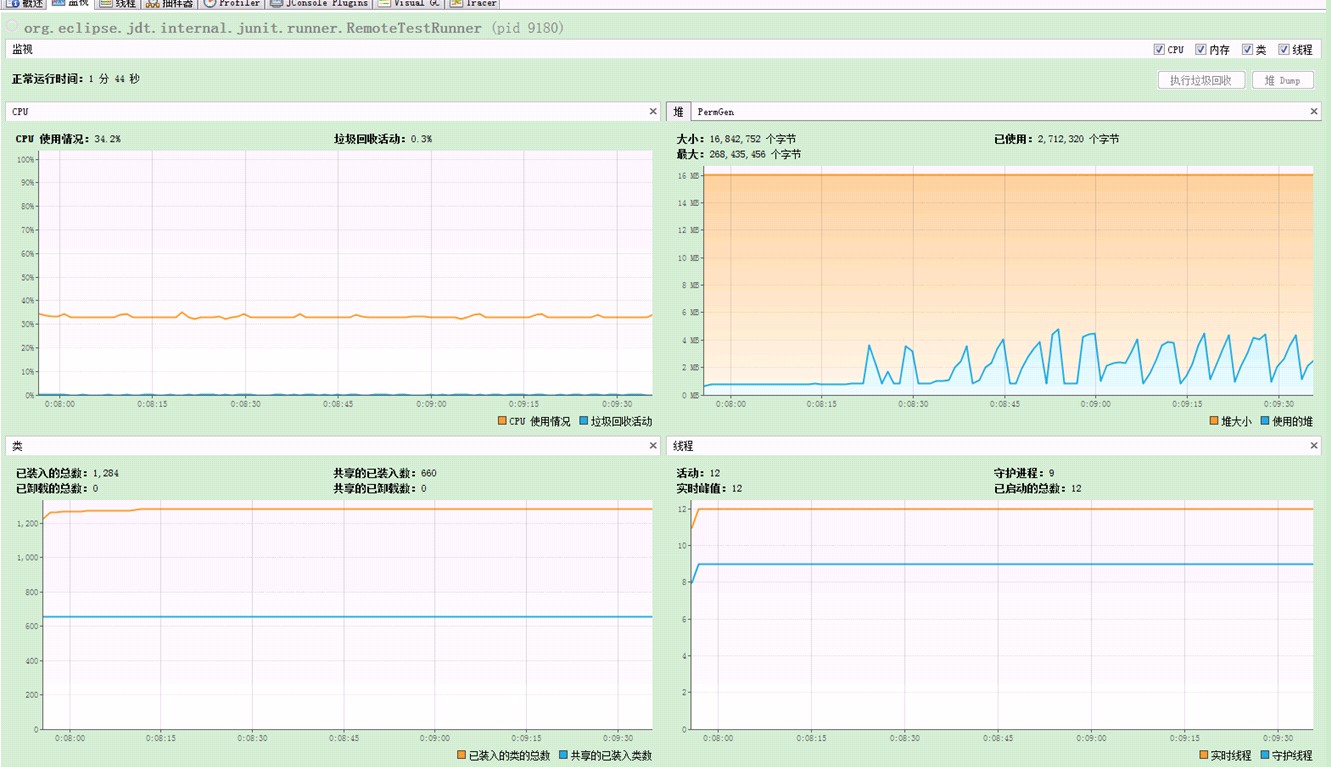Click the 已装入的类的总数 legend swatch
Screen dimensions: 1331x767
tap(462, 755)
